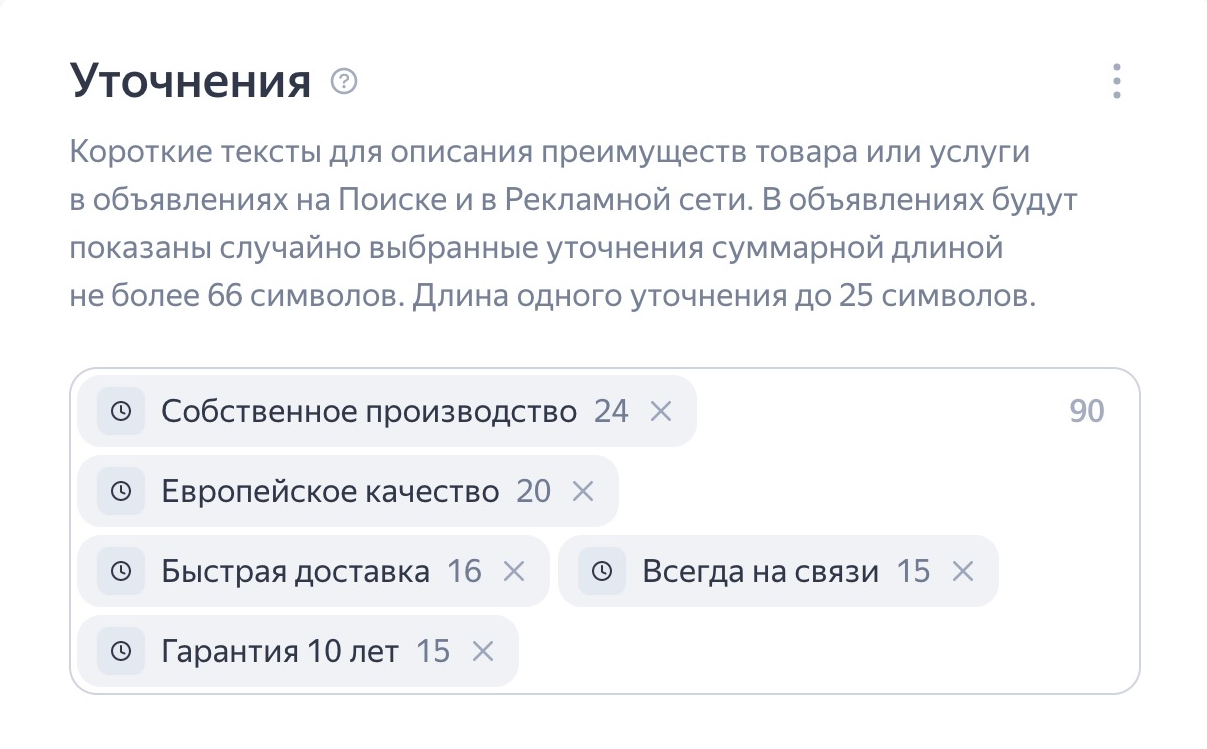This screenshot has width=1207, height=749.
Task: Remove the Гарантия 10 лет chip
Action: [x=482, y=651]
